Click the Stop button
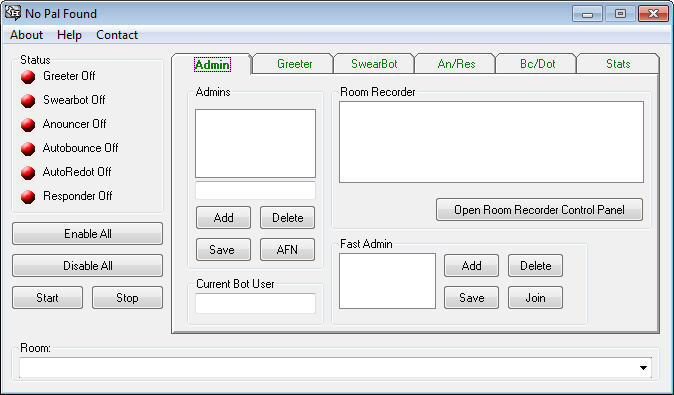 127,298
